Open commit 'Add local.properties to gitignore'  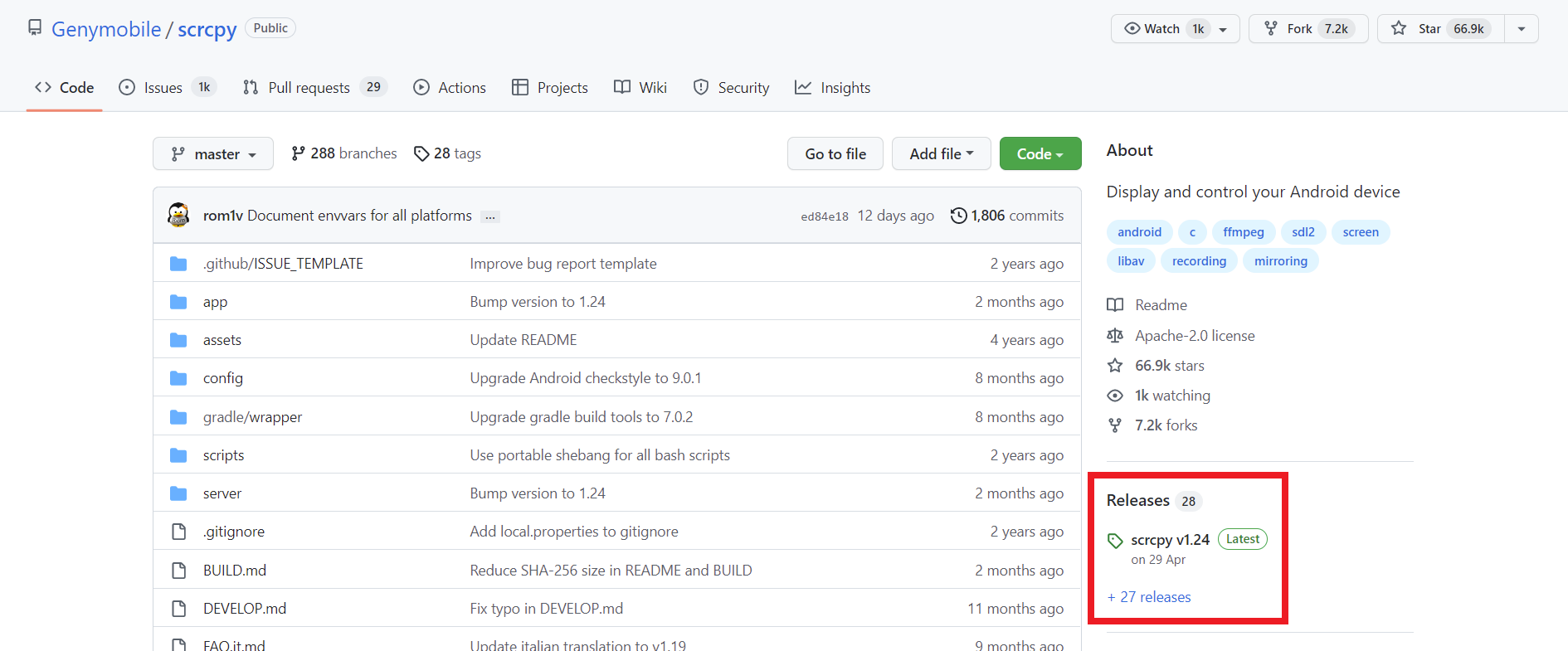(x=574, y=532)
